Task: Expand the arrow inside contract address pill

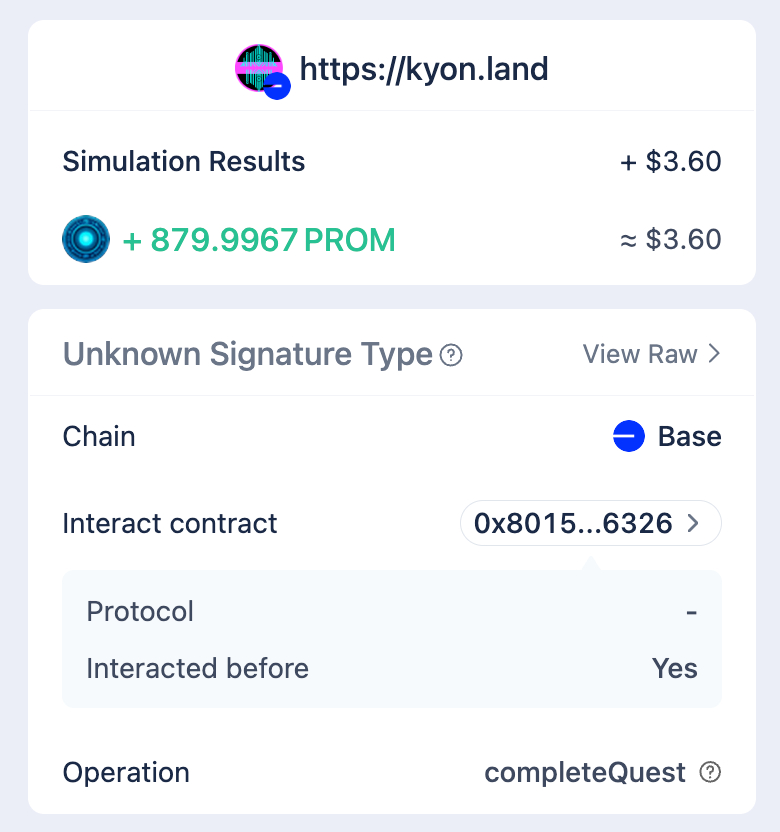Action: click(693, 523)
